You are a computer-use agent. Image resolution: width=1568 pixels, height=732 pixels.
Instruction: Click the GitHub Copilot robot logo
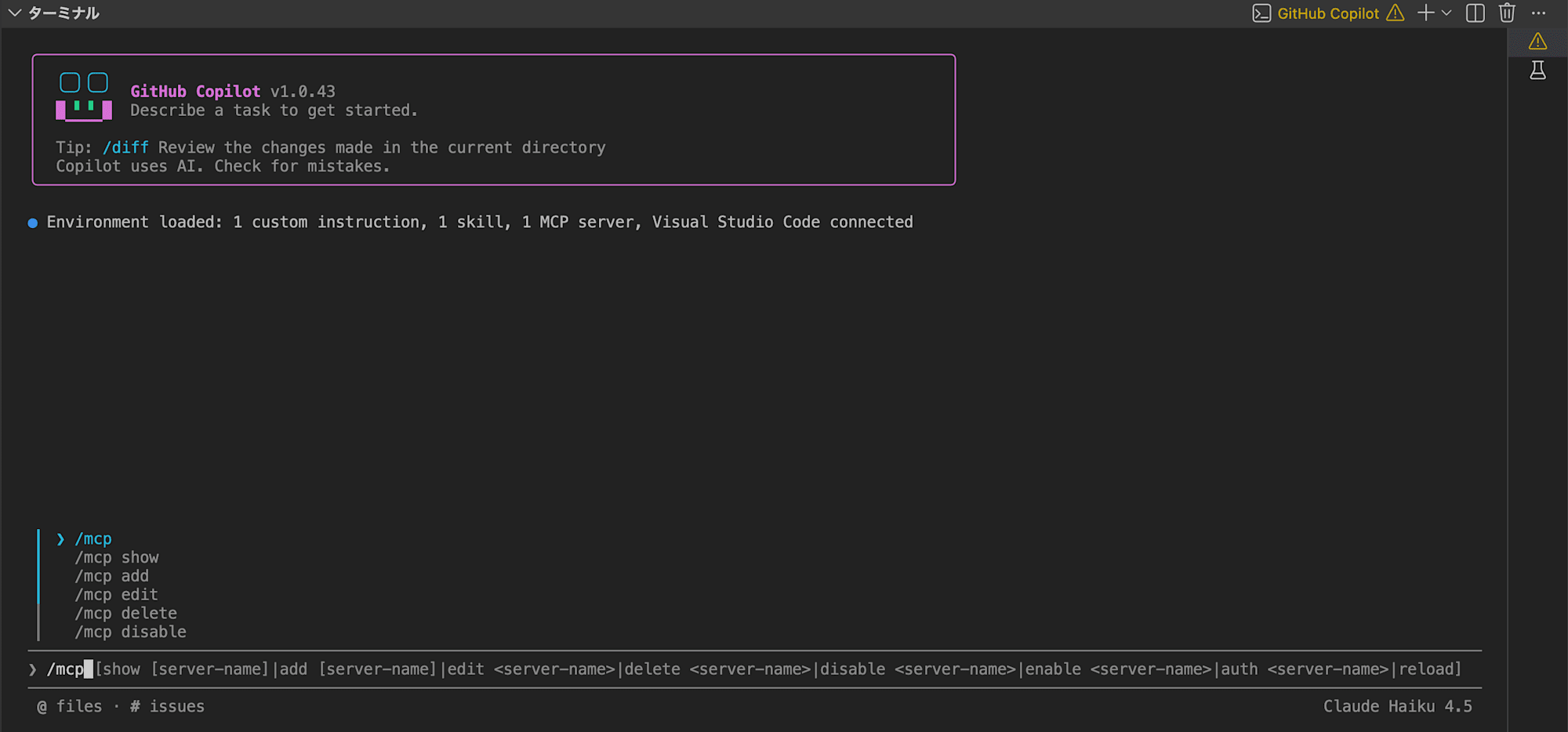[84, 96]
